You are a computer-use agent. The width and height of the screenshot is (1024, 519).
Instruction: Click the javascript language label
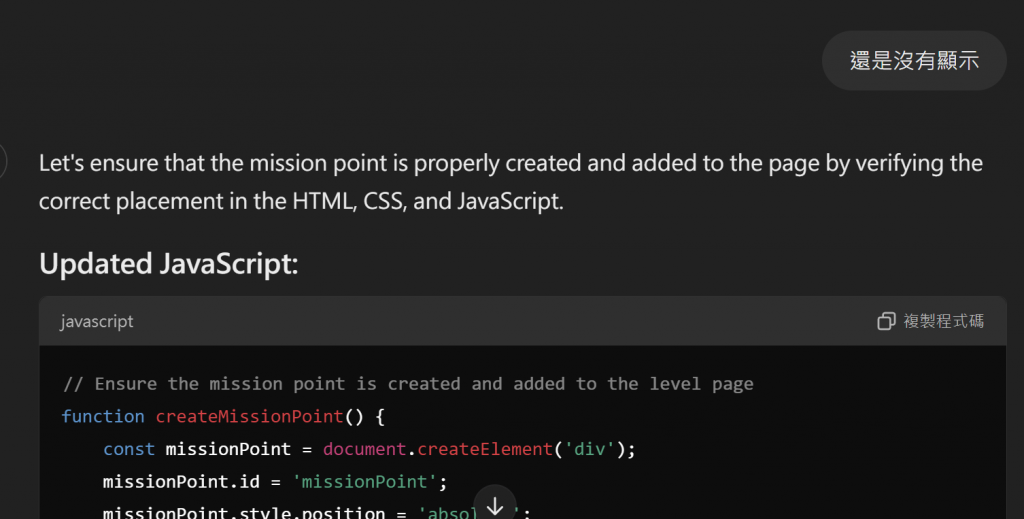[97, 321]
